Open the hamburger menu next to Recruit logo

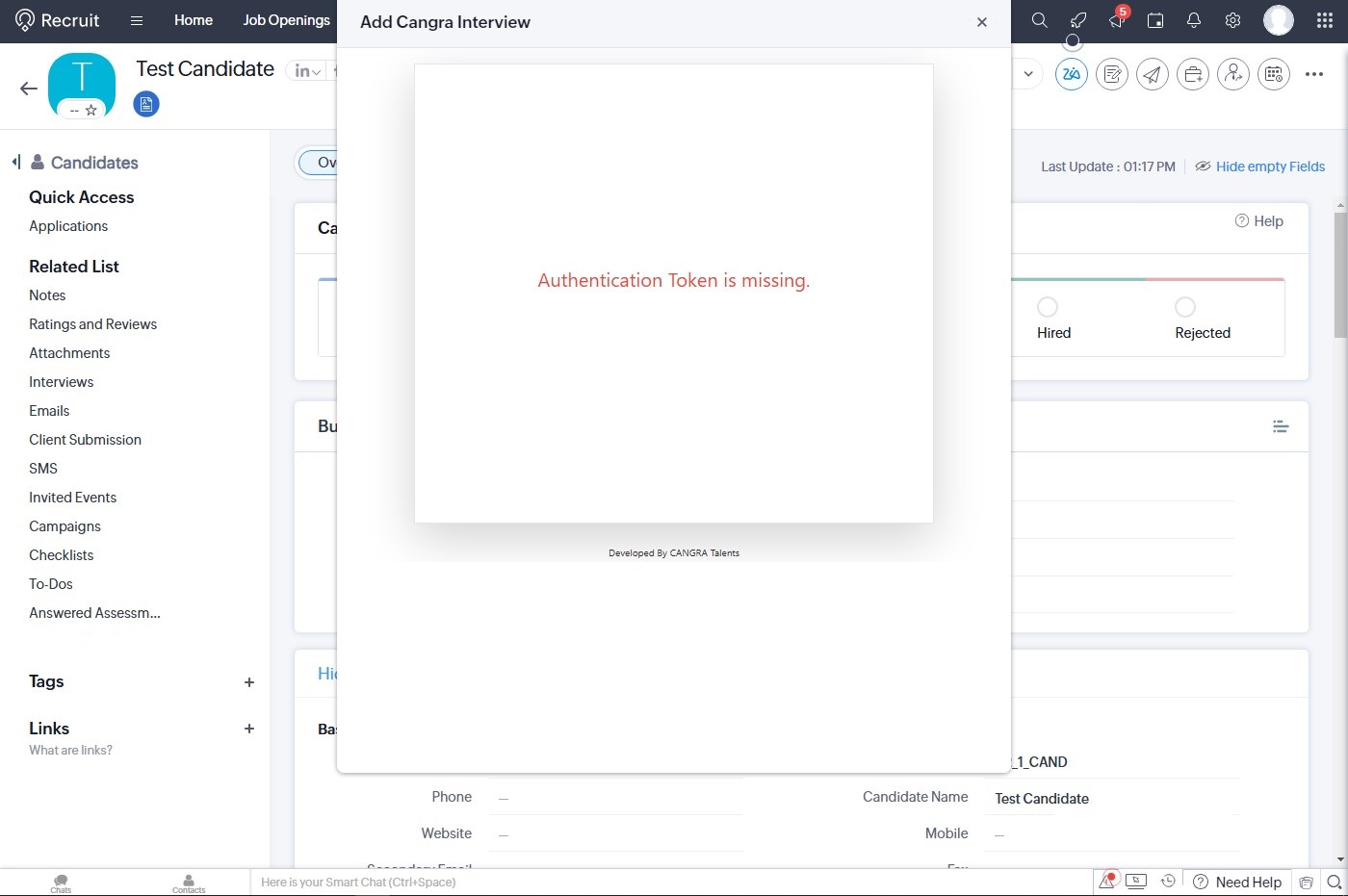pyautogui.click(x=137, y=20)
